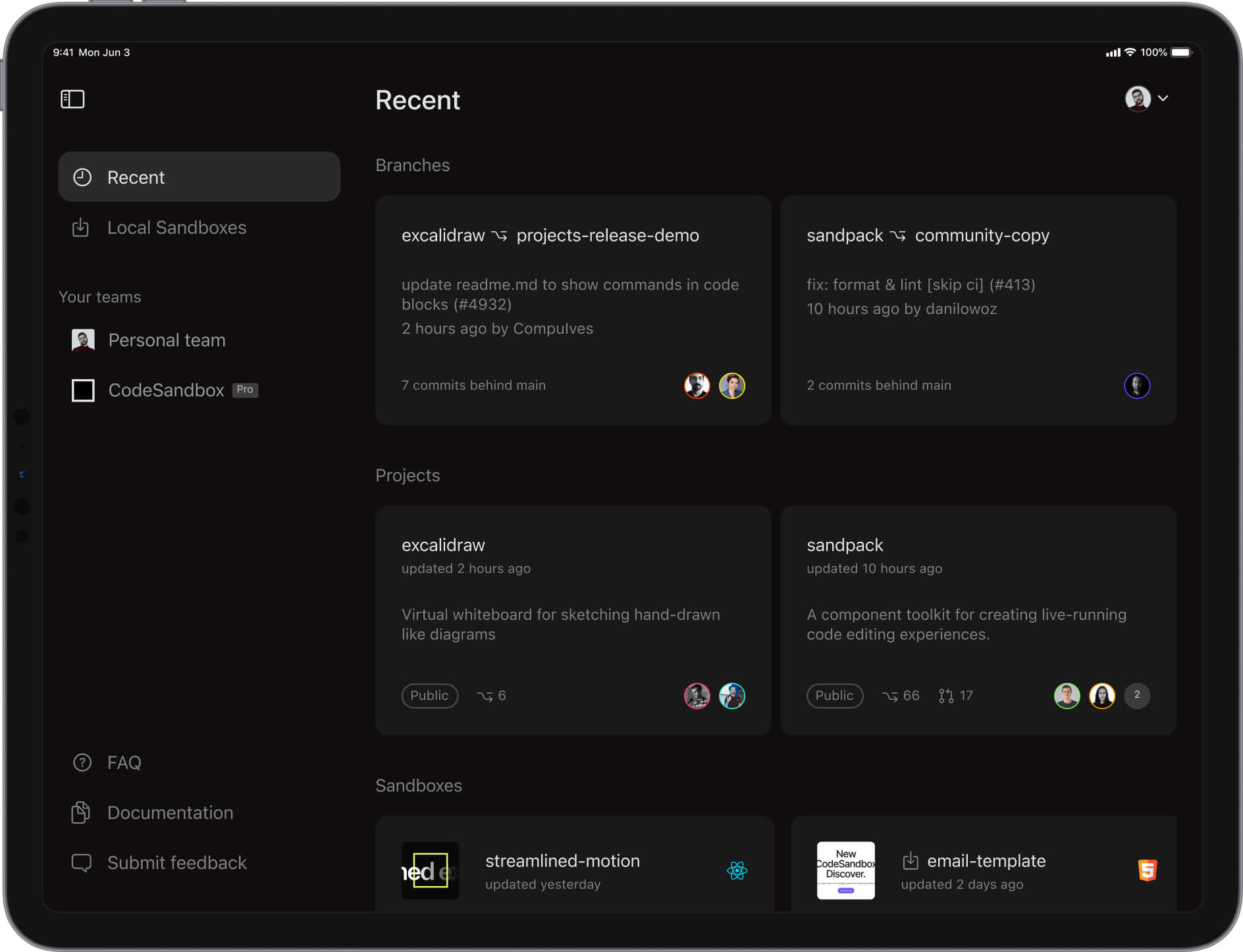1243x952 pixels.
Task: Click the HTML5 icon on email-template sandbox
Action: tap(1148, 870)
